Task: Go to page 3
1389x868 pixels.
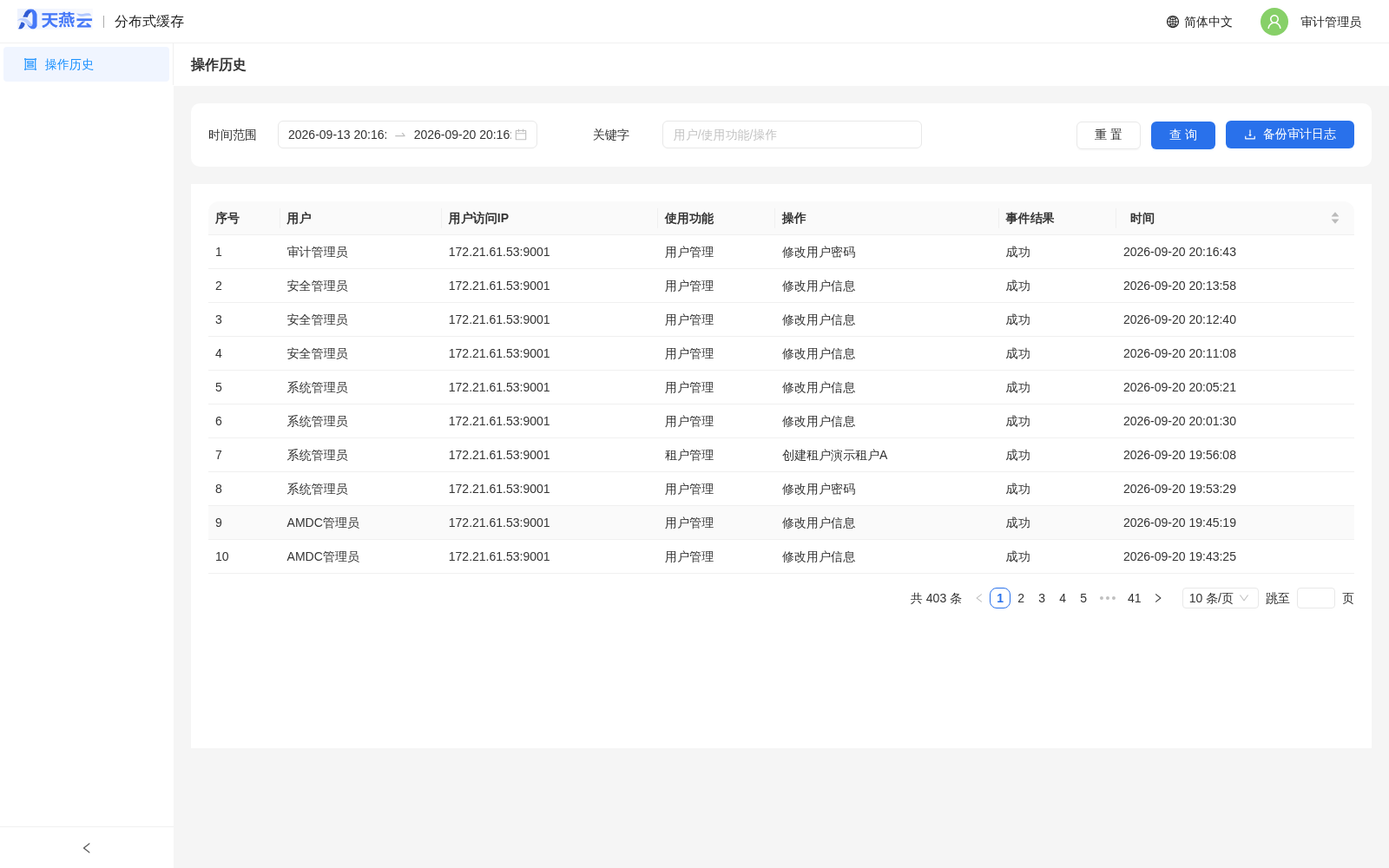Action: [1042, 598]
